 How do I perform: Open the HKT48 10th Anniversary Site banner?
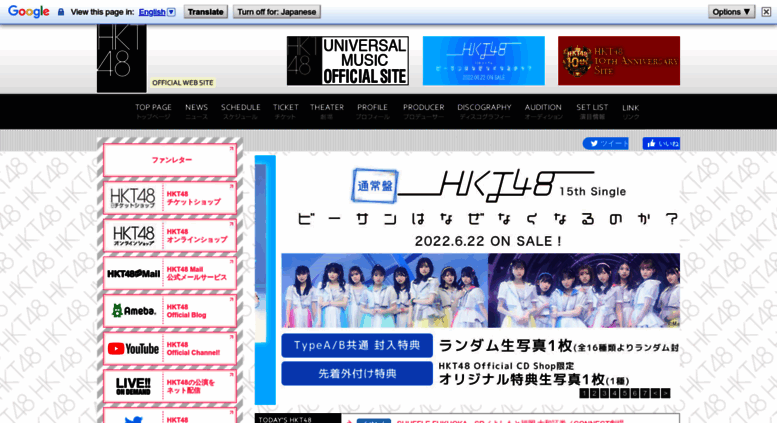point(619,60)
